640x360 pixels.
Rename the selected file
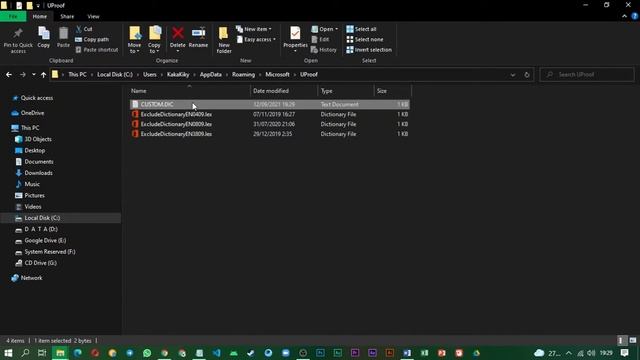pos(198,38)
